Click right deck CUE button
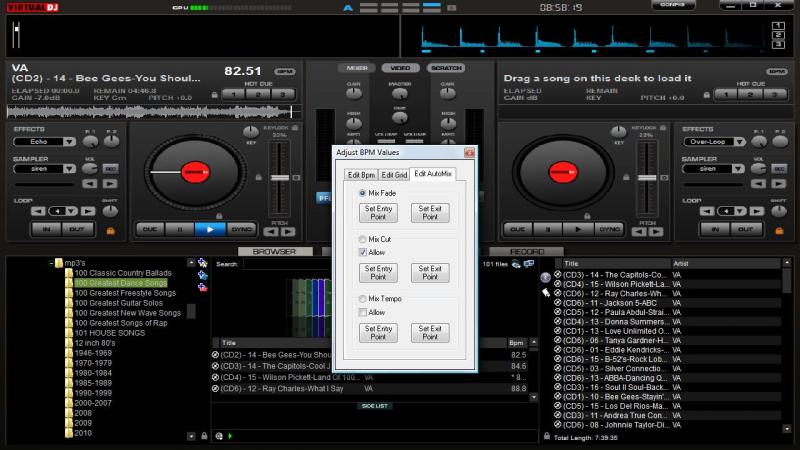Viewport: 800px width, 450px height. click(x=517, y=230)
